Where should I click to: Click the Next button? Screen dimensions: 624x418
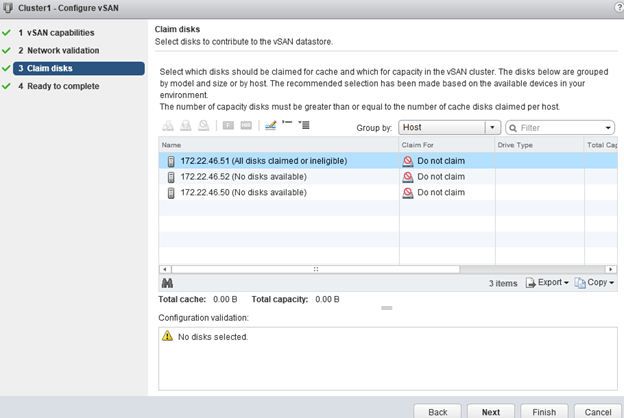pos(490,411)
